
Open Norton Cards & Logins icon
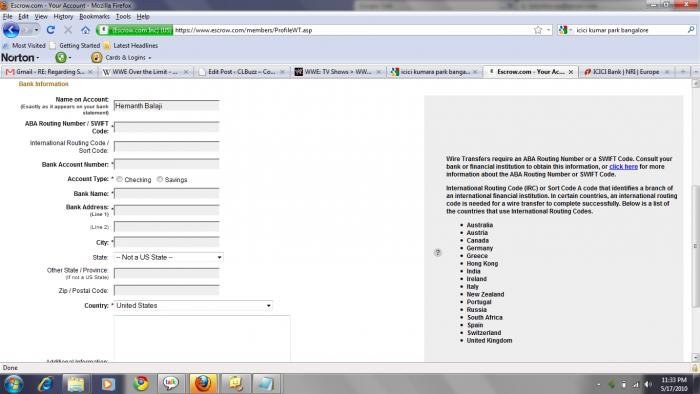[x=96, y=58]
